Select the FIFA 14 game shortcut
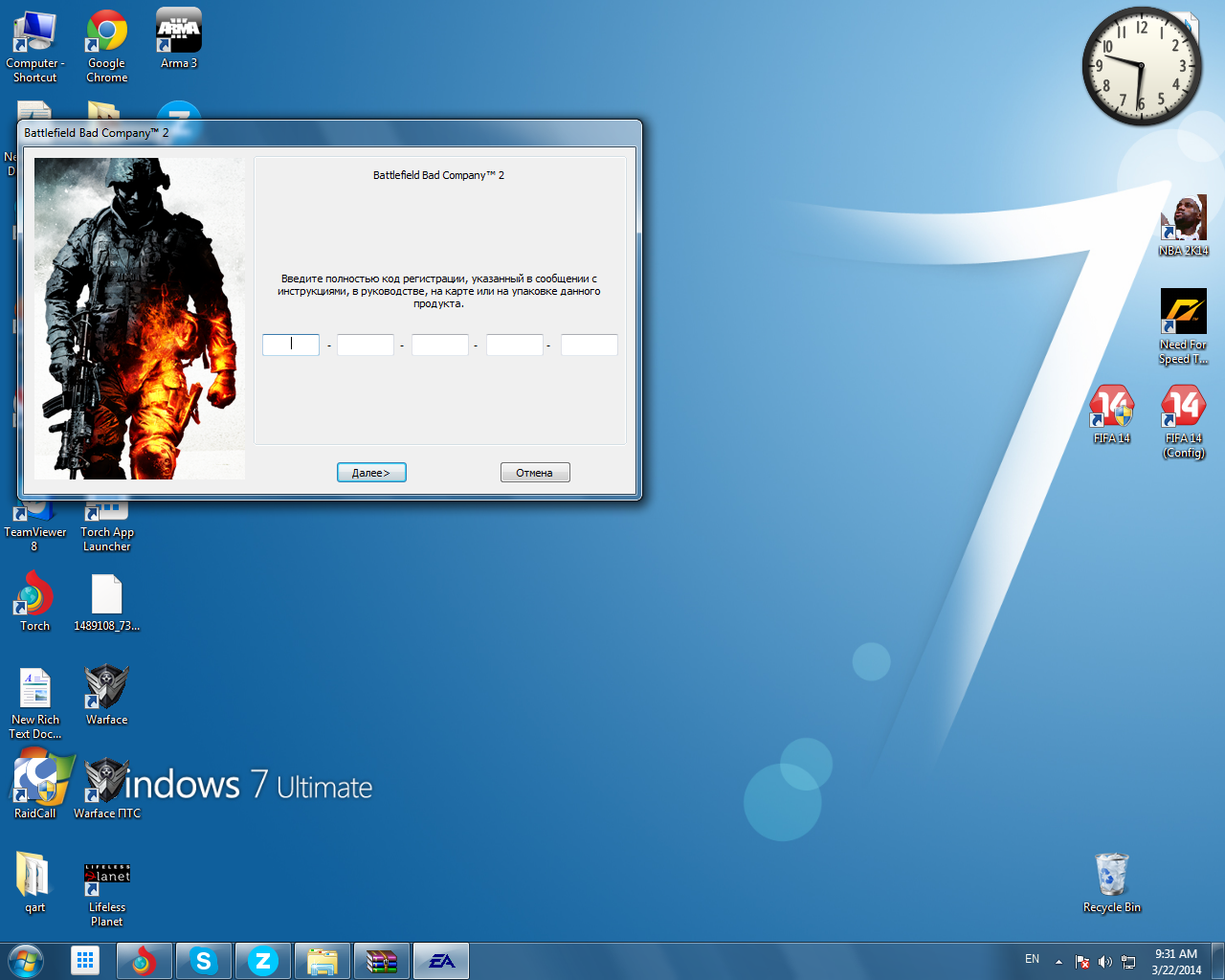The height and width of the screenshot is (980, 1225). pyautogui.click(x=1112, y=414)
